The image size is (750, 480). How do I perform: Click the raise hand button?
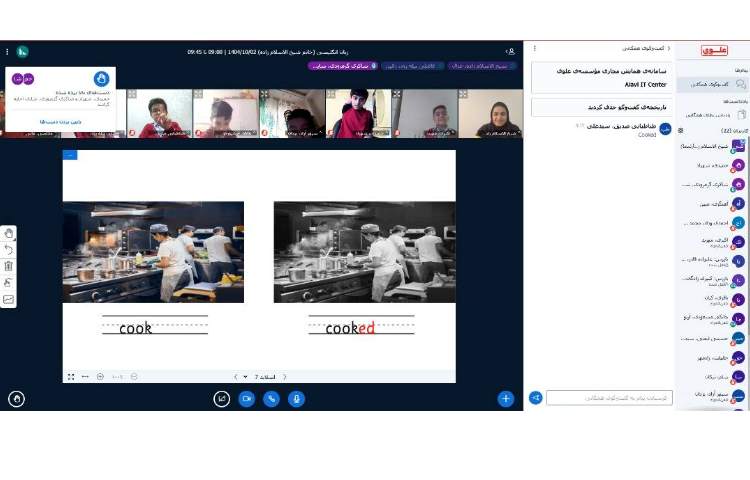pyautogui.click(x=16, y=398)
